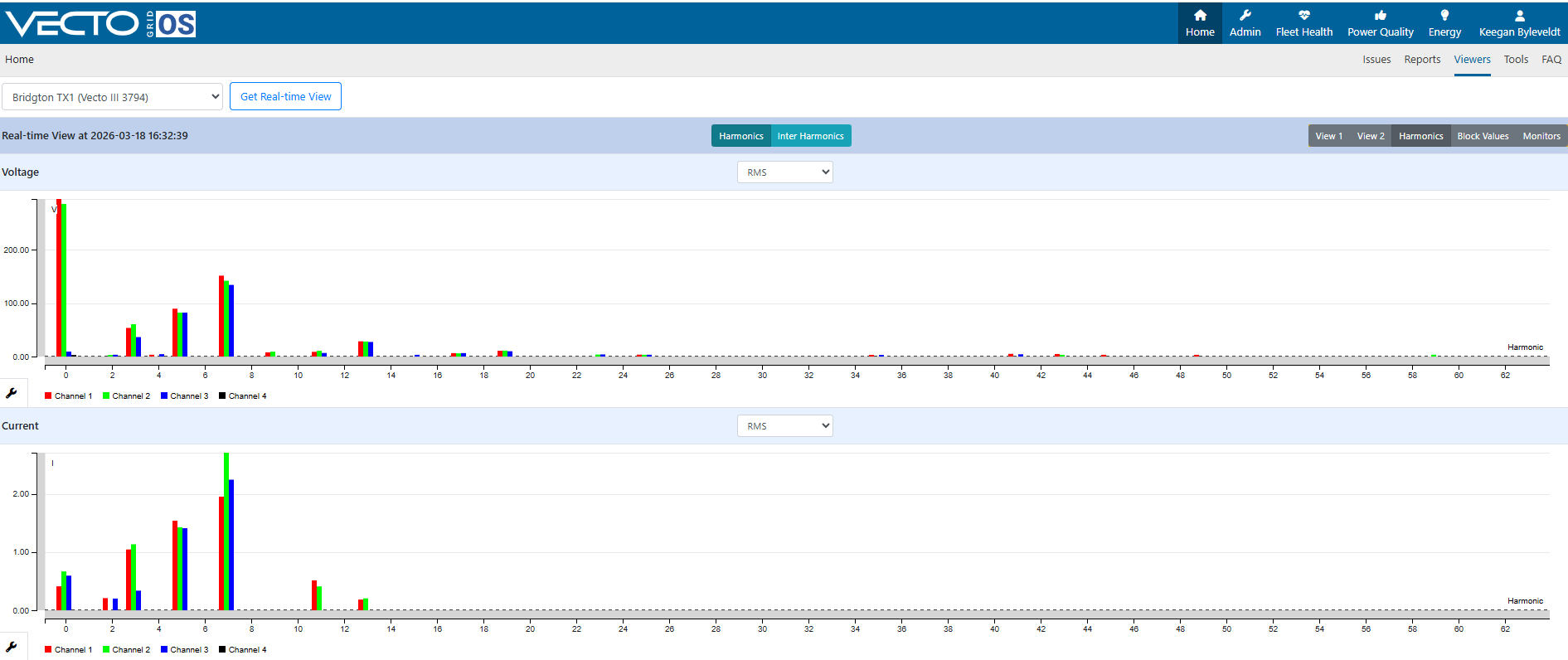The height and width of the screenshot is (660, 1568).
Task: Switch to View 2 tab
Action: [x=1371, y=136]
